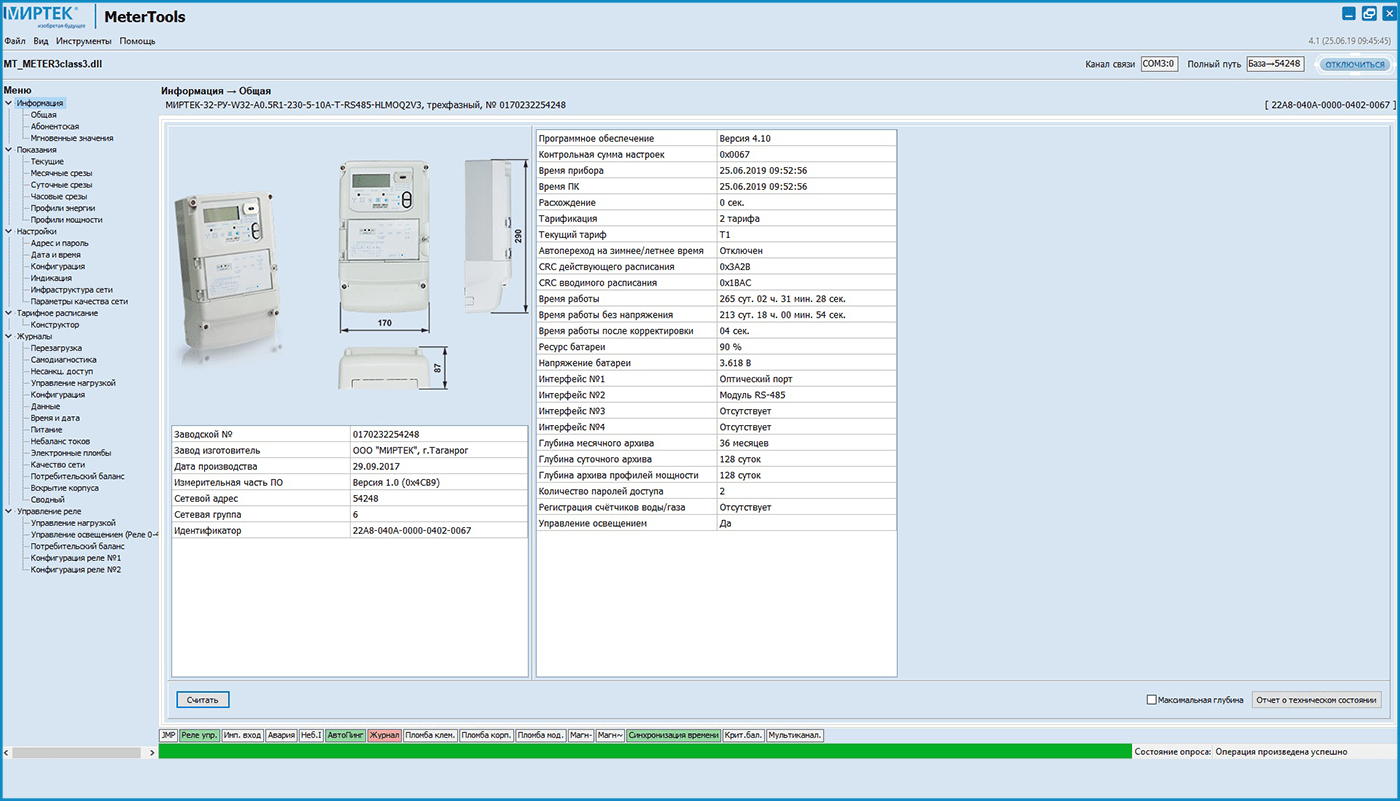Click the Авария status indicator
Screen dimensions: 1400x801
click(281, 735)
